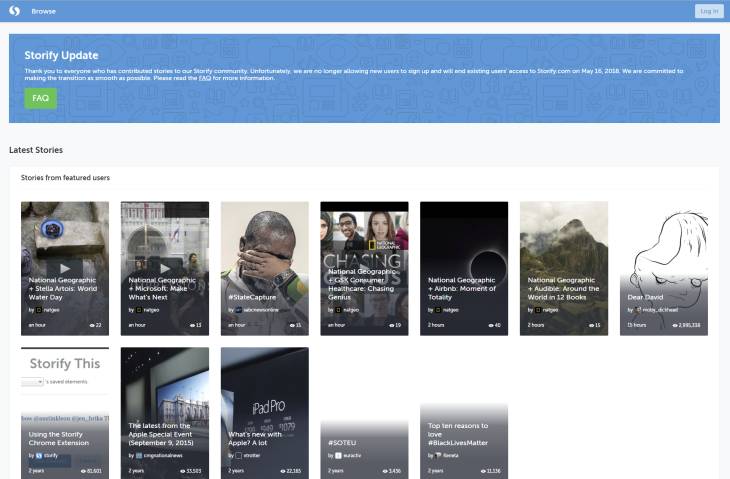Open the #StateCapture story title
730x479 pixels.
[x=252, y=297]
